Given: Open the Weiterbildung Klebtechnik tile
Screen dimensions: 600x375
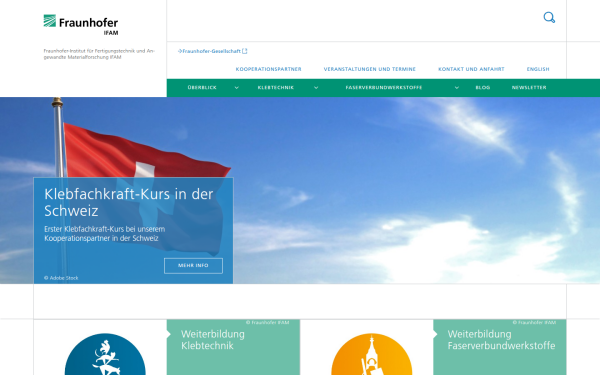Looking at the screenshot, I should 233,347.
